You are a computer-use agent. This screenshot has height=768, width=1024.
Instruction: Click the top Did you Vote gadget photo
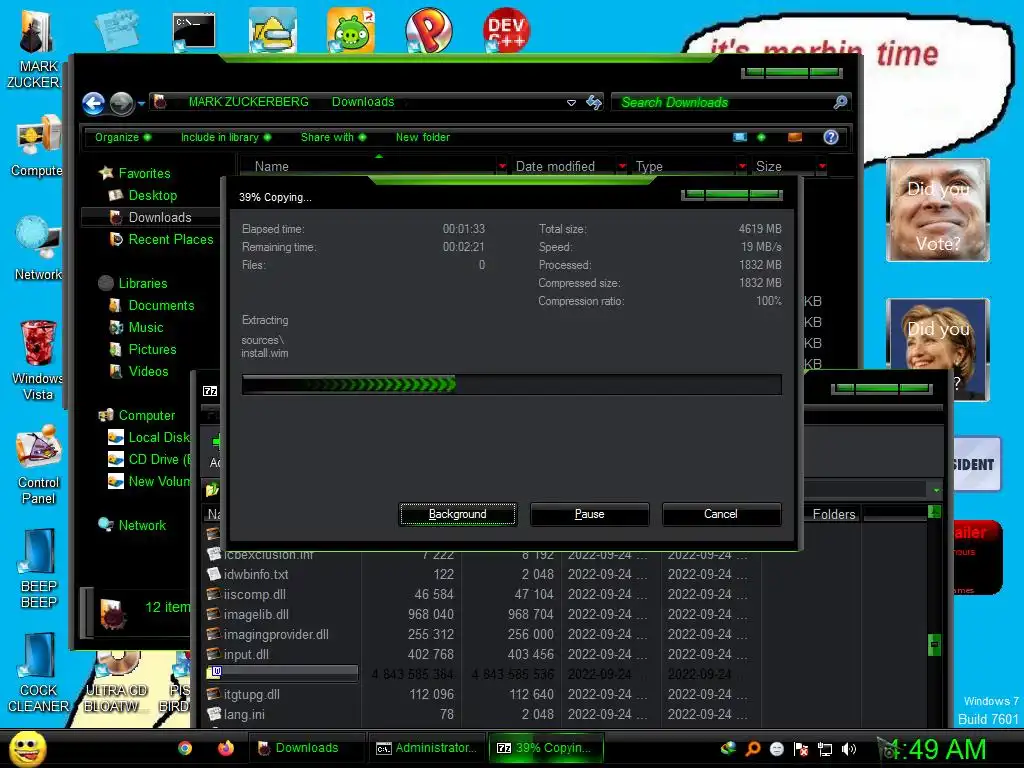pyautogui.click(x=938, y=210)
